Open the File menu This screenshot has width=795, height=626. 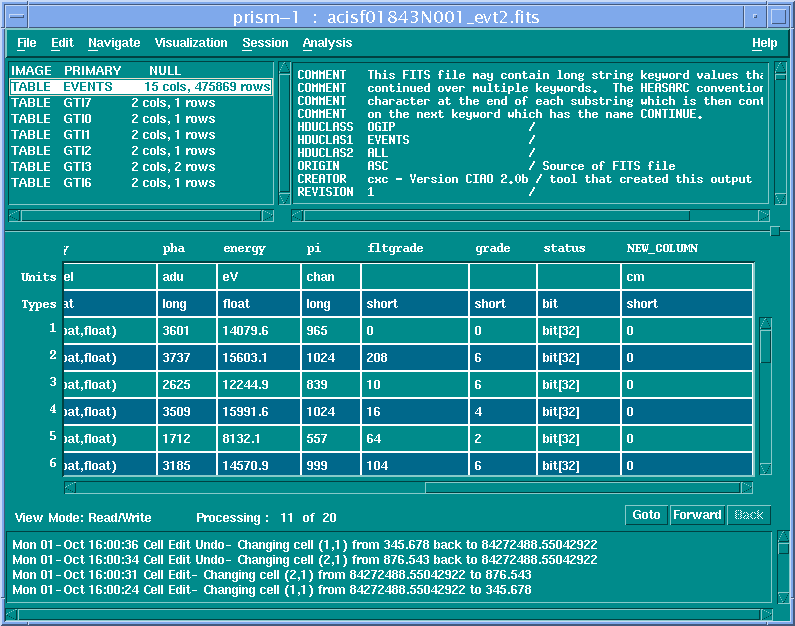click(27, 43)
